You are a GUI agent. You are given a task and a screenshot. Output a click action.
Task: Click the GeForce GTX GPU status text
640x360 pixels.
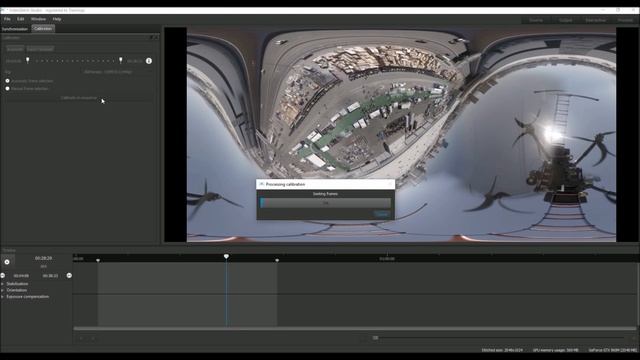pos(613,350)
